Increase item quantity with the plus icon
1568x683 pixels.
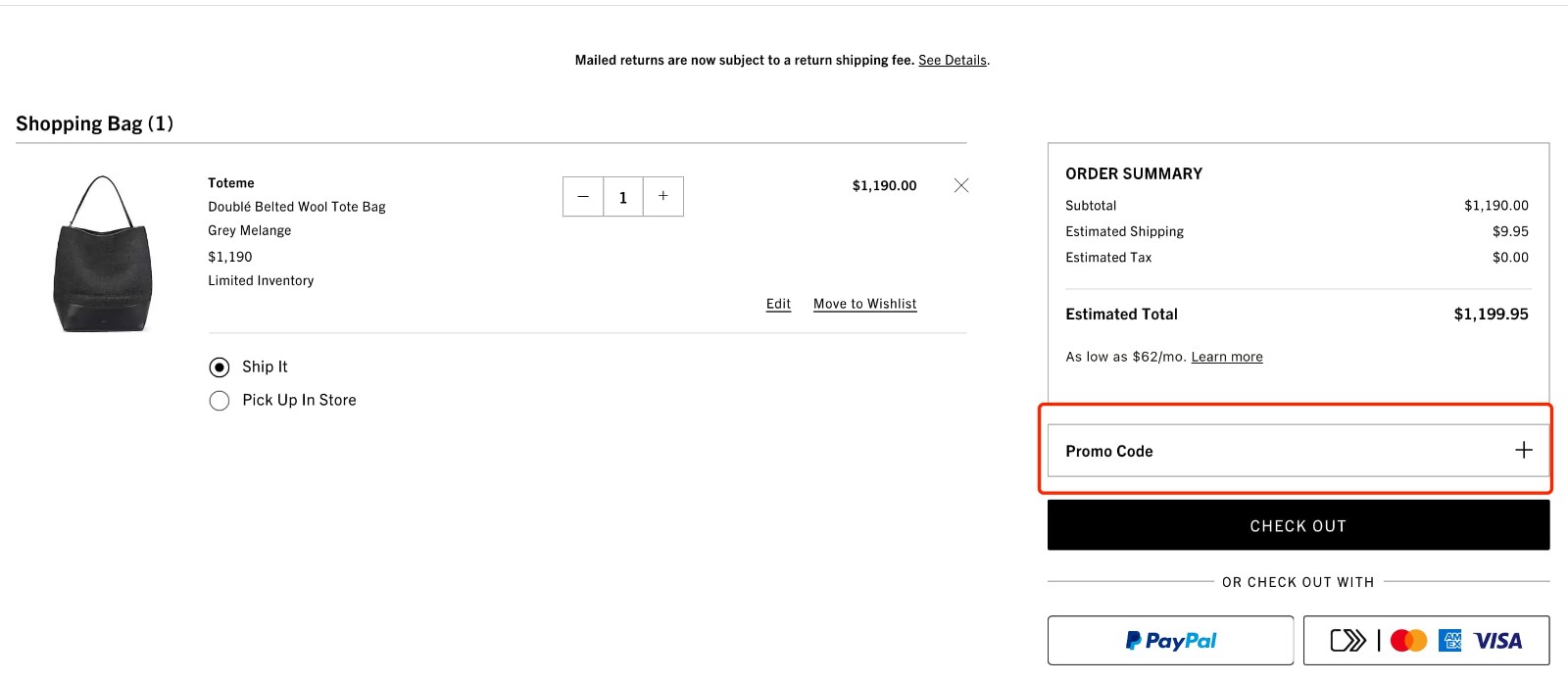click(662, 196)
